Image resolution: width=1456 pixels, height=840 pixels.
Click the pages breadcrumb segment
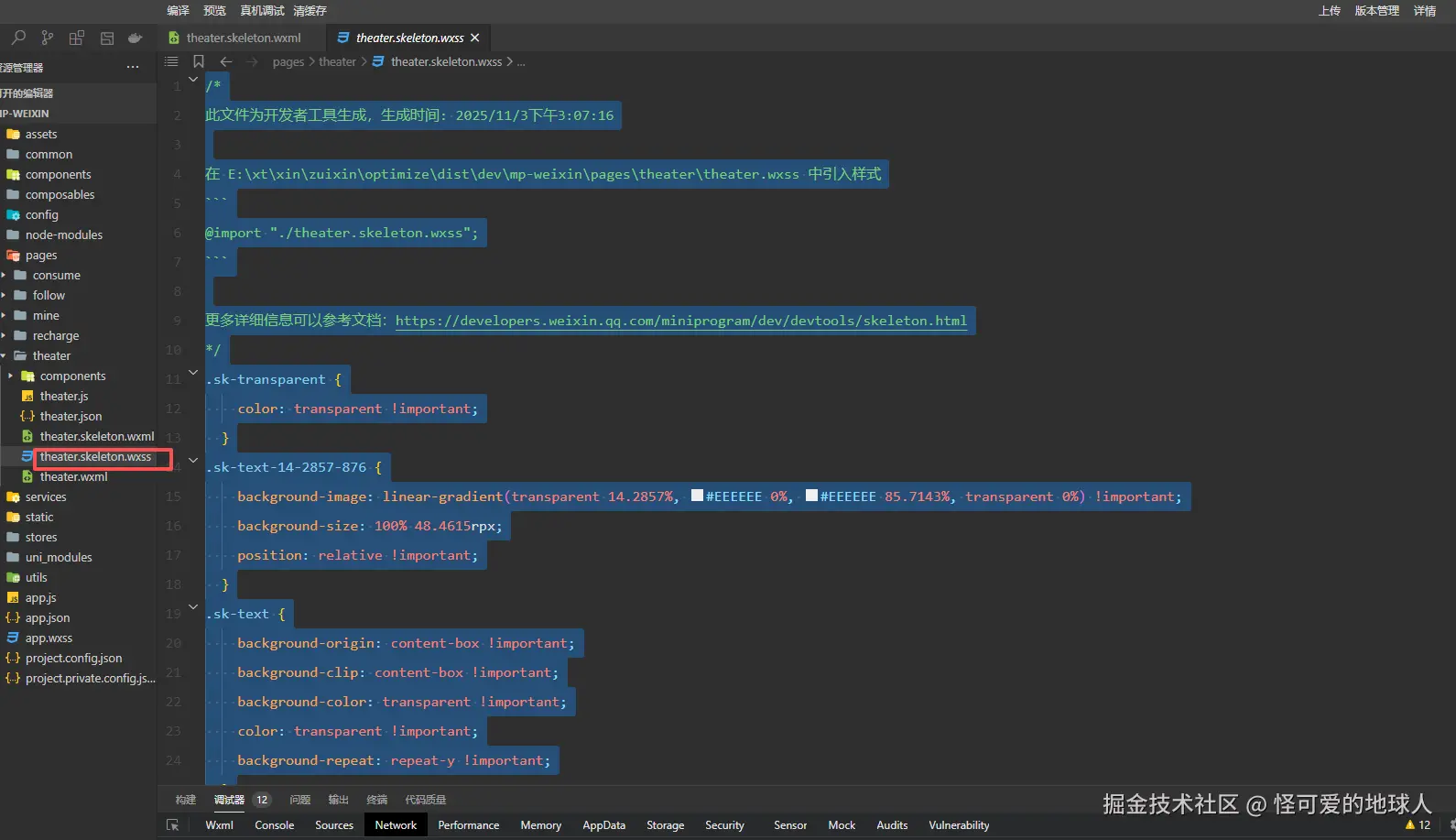click(x=288, y=62)
